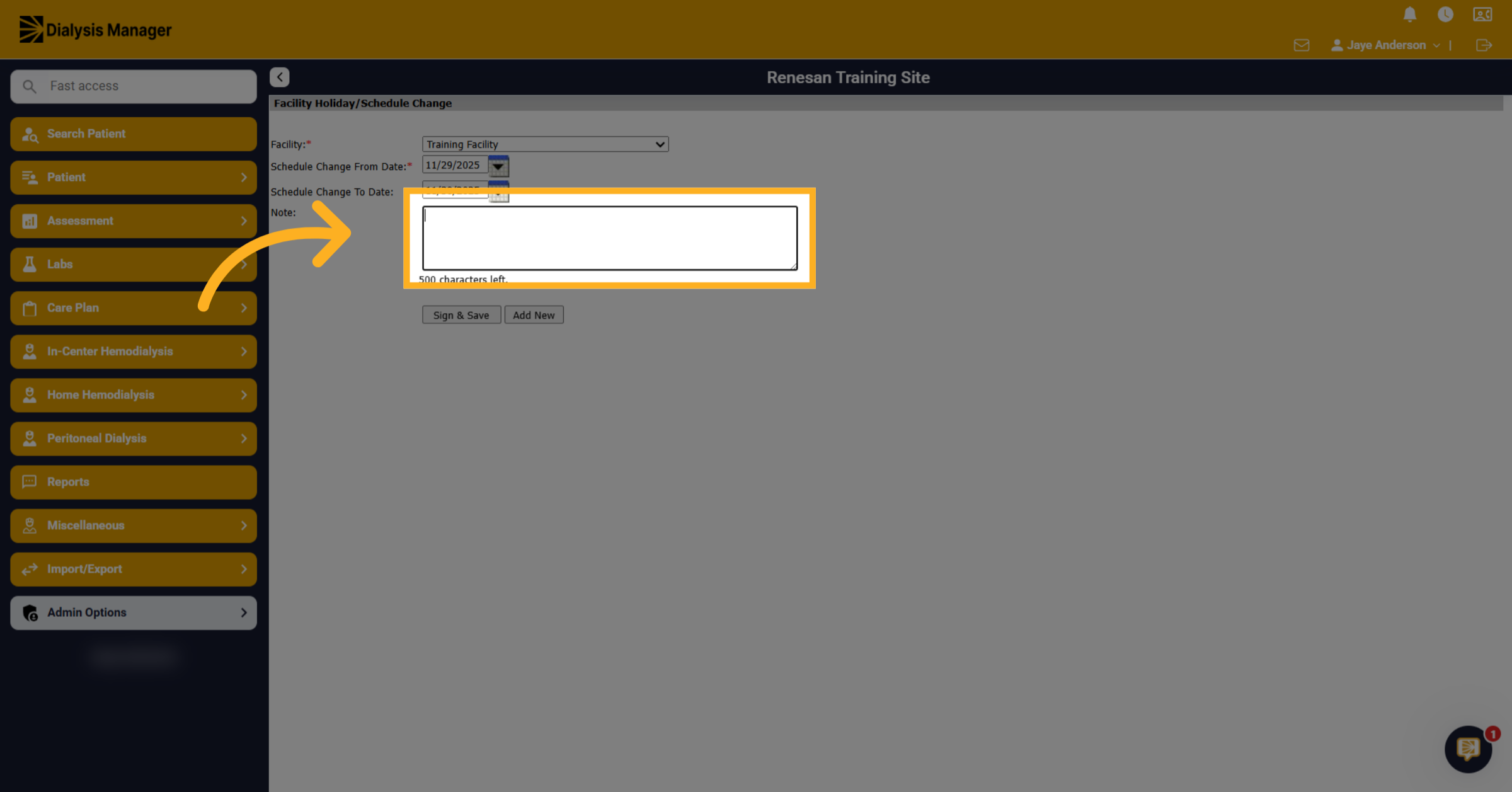Expand Admin Options
1512x792 pixels.
(x=134, y=612)
